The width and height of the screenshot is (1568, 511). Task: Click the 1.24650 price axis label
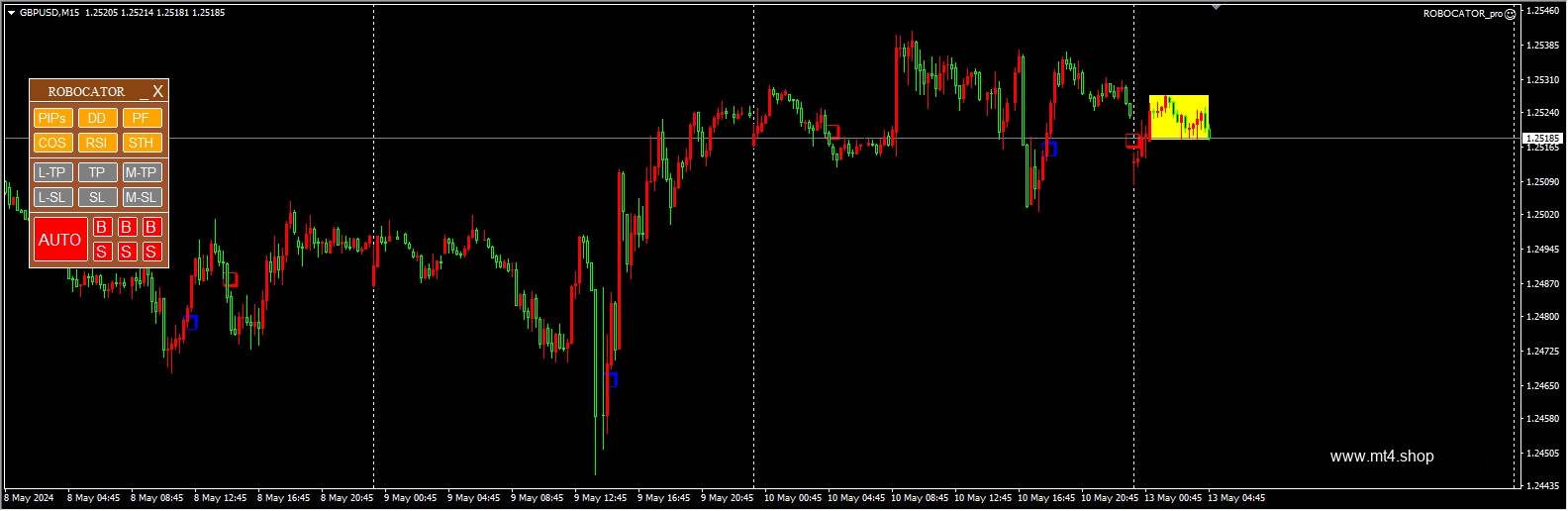(1543, 386)
